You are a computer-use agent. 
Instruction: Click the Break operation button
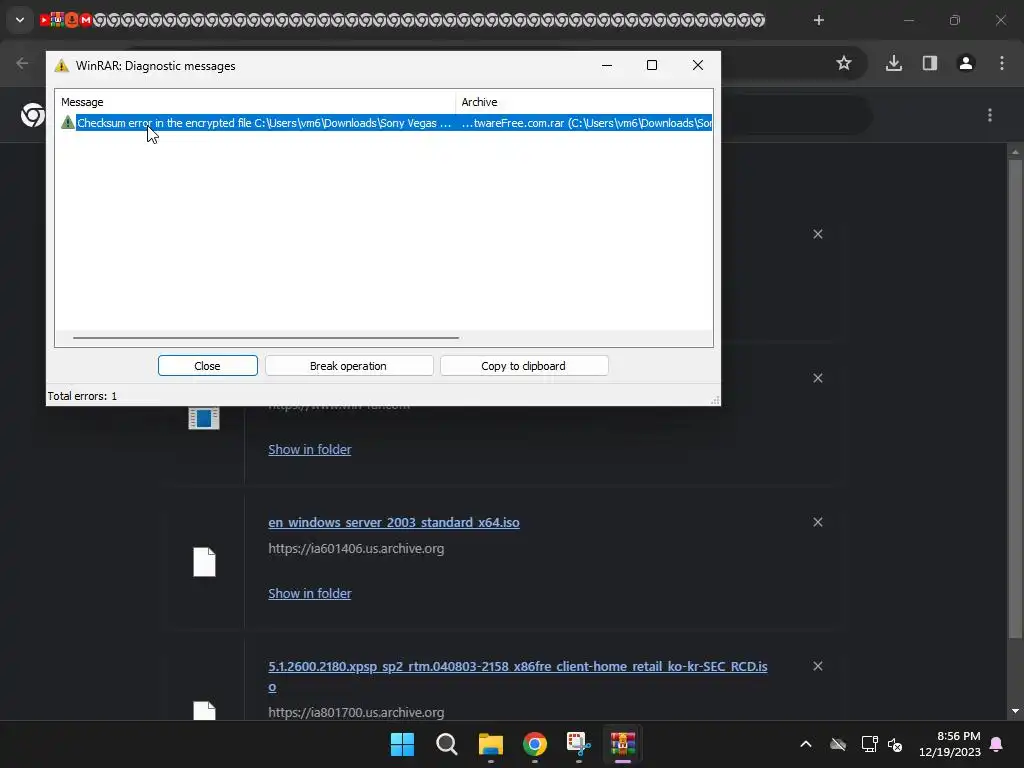[349, 366]
